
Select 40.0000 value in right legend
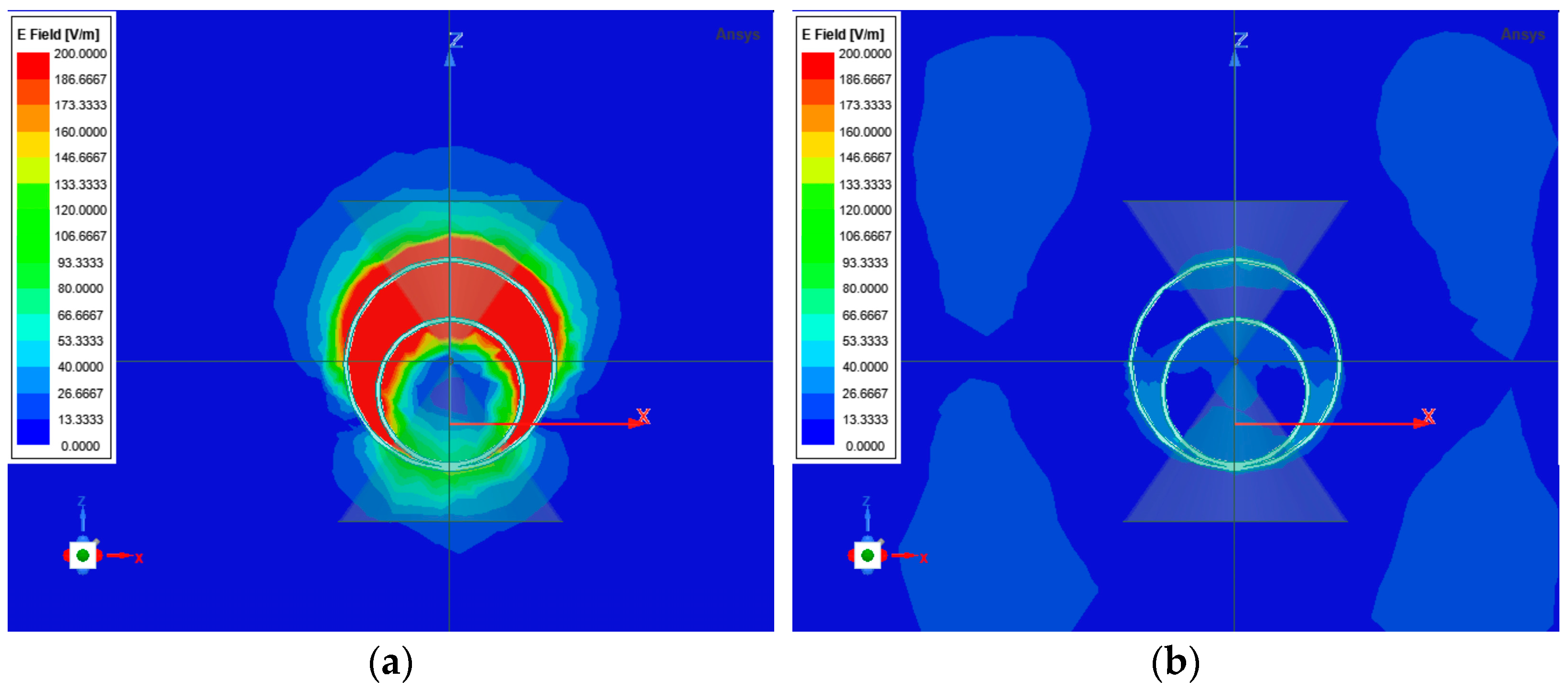click(x=865, y=367)
